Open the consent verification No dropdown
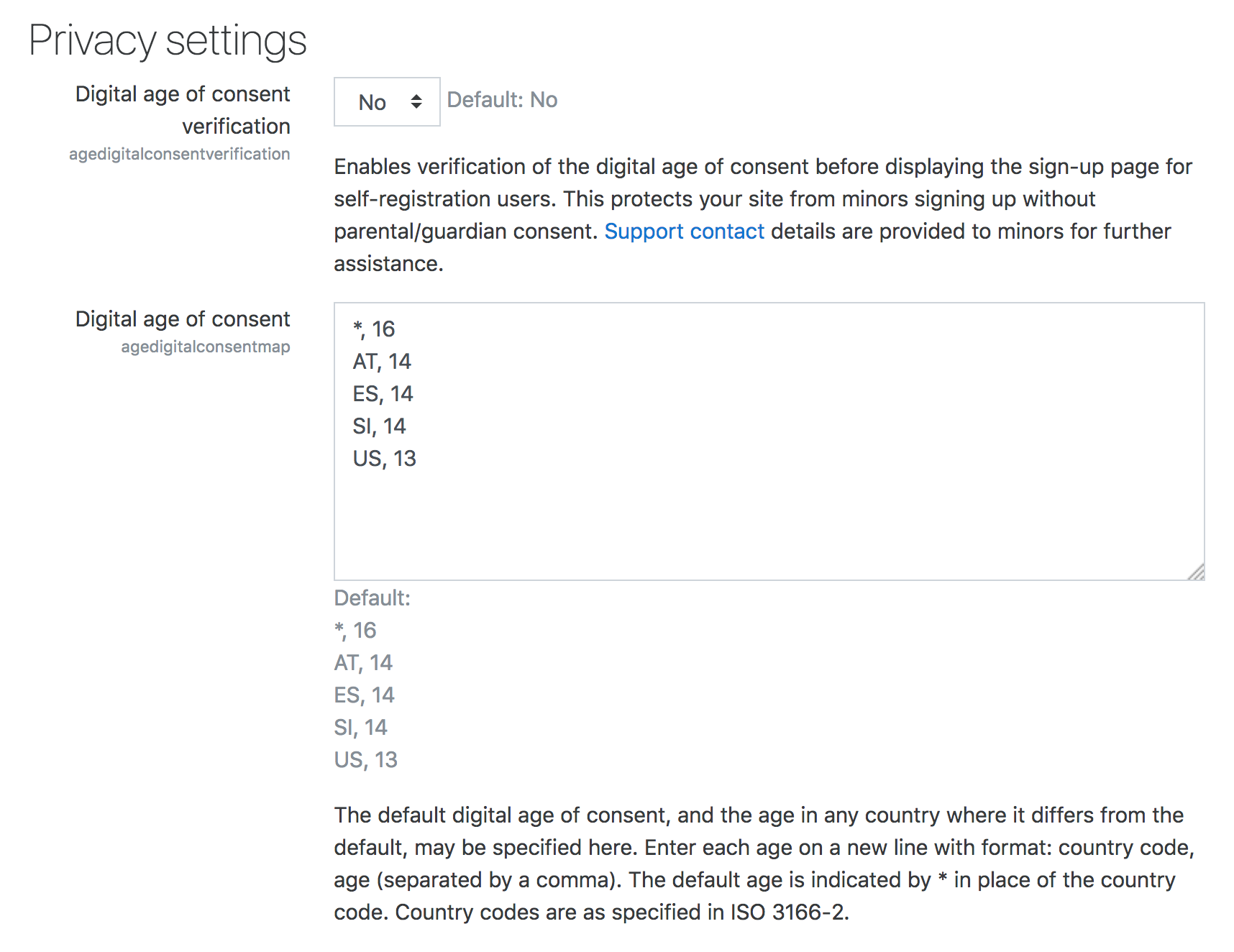Image resolution: width=1234 pixels, height=952 pixels. coord(387,102)
